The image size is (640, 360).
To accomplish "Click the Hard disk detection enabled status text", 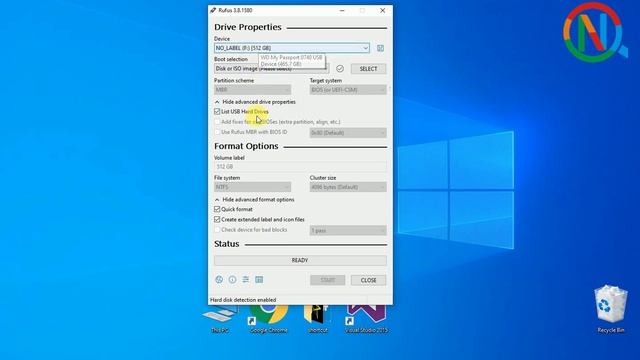I will [x=243, y=300].
